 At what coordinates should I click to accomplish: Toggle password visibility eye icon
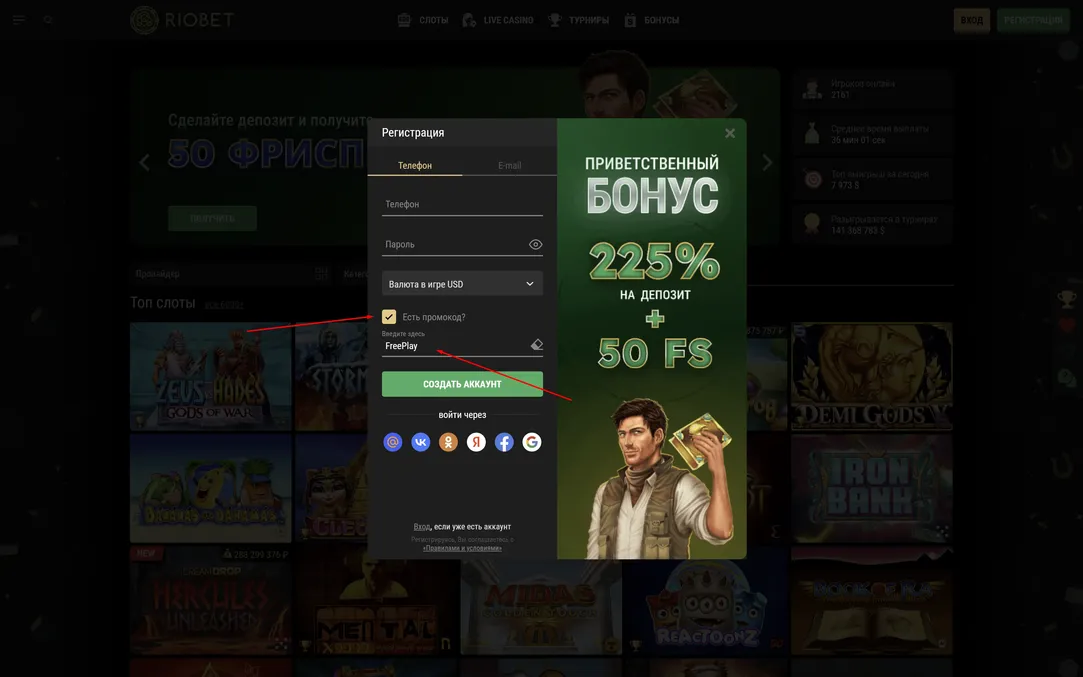point(535,245)
